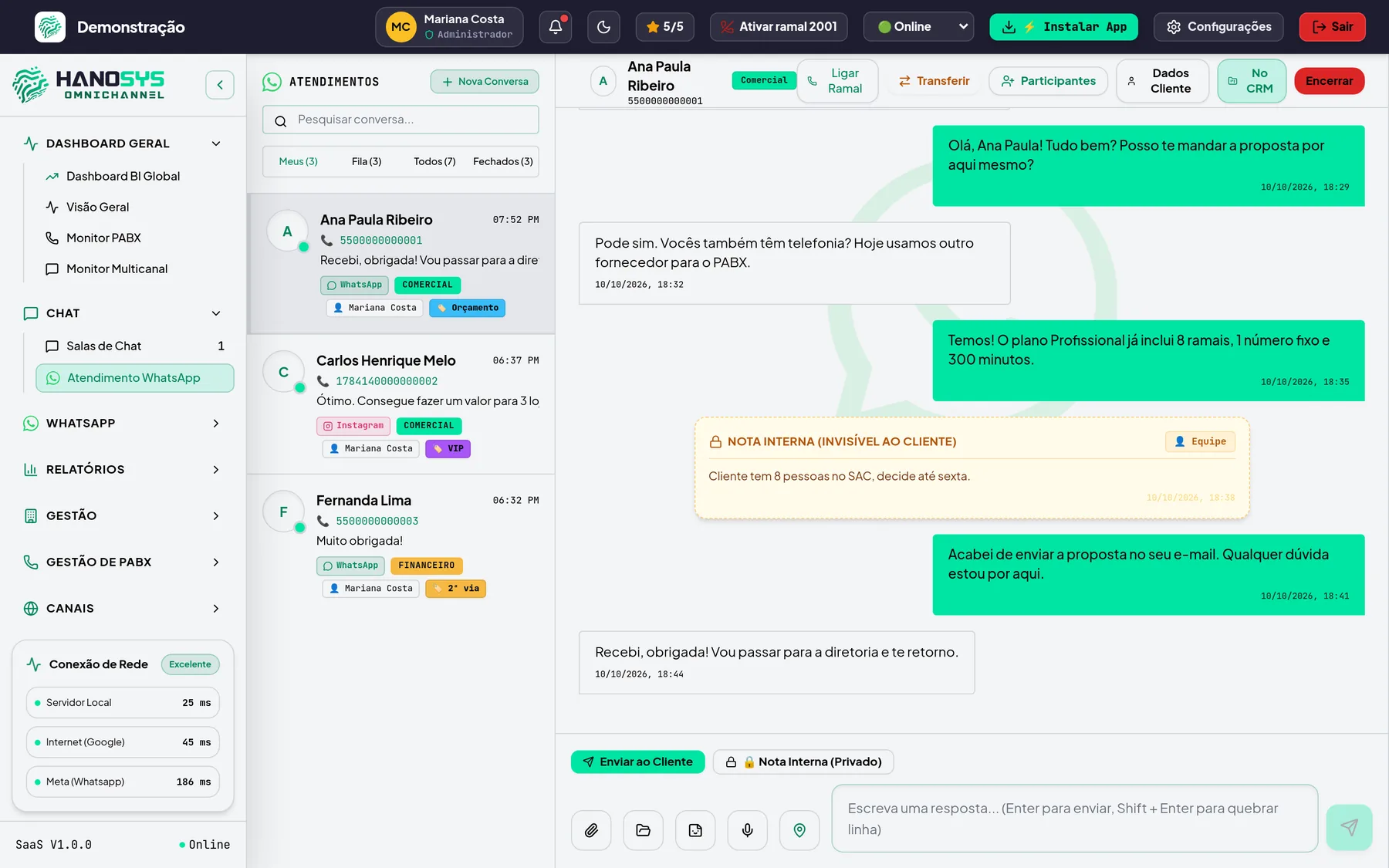Click the sticker/note file icon
Viewport: 1389px width, 868px height.
[695, 830]
